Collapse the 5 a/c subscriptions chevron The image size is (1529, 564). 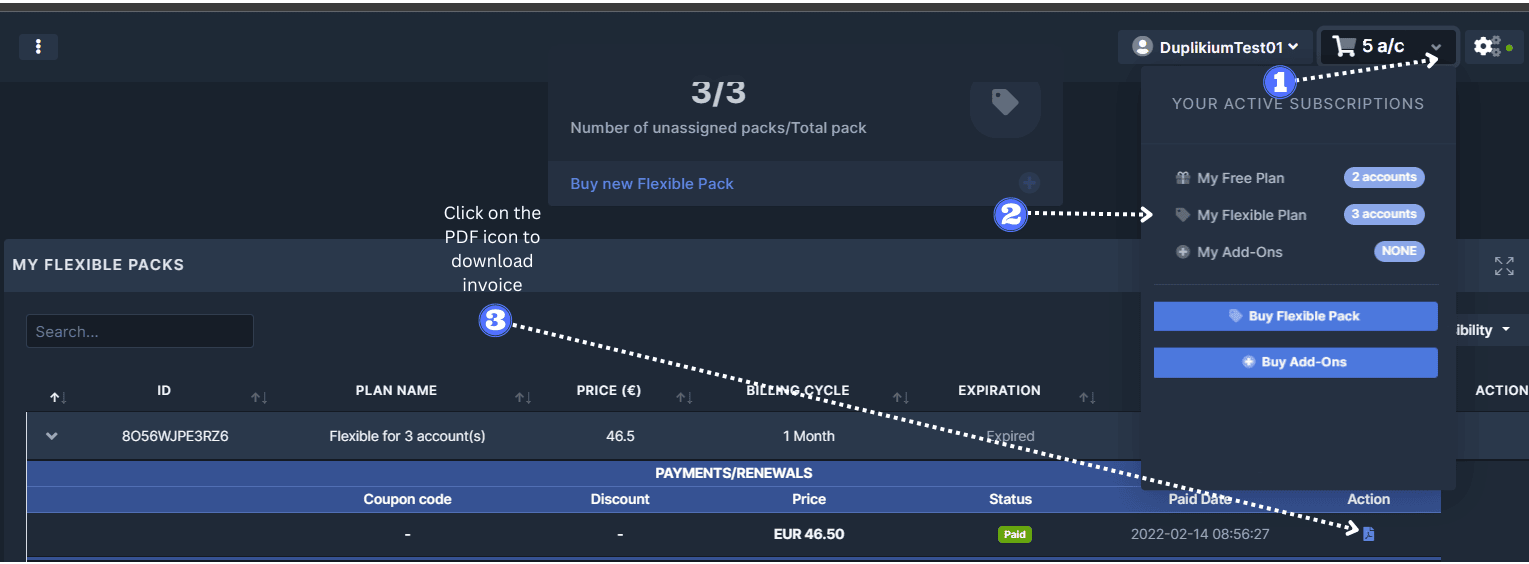pos(1436,48)
